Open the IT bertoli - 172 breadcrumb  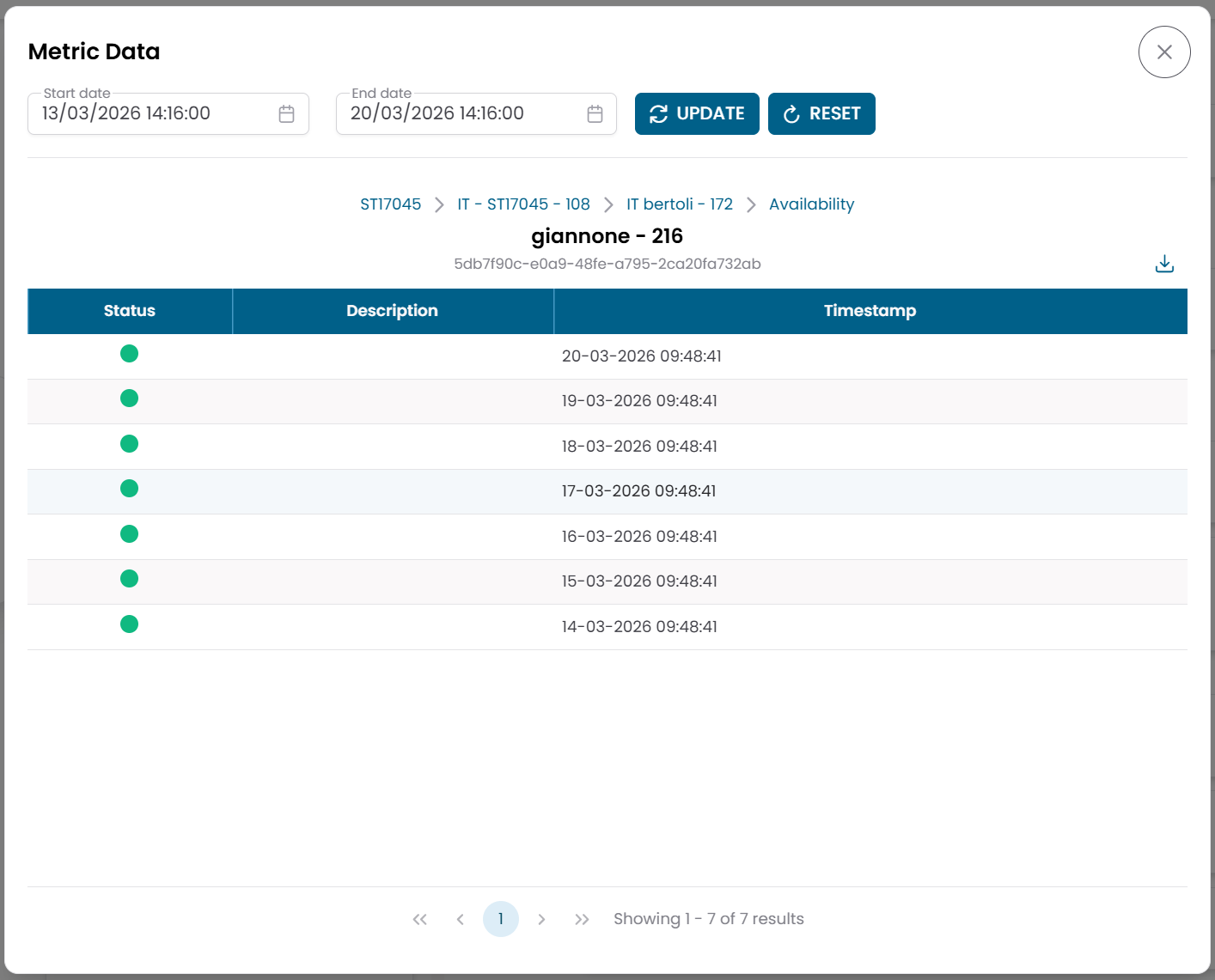680,204
